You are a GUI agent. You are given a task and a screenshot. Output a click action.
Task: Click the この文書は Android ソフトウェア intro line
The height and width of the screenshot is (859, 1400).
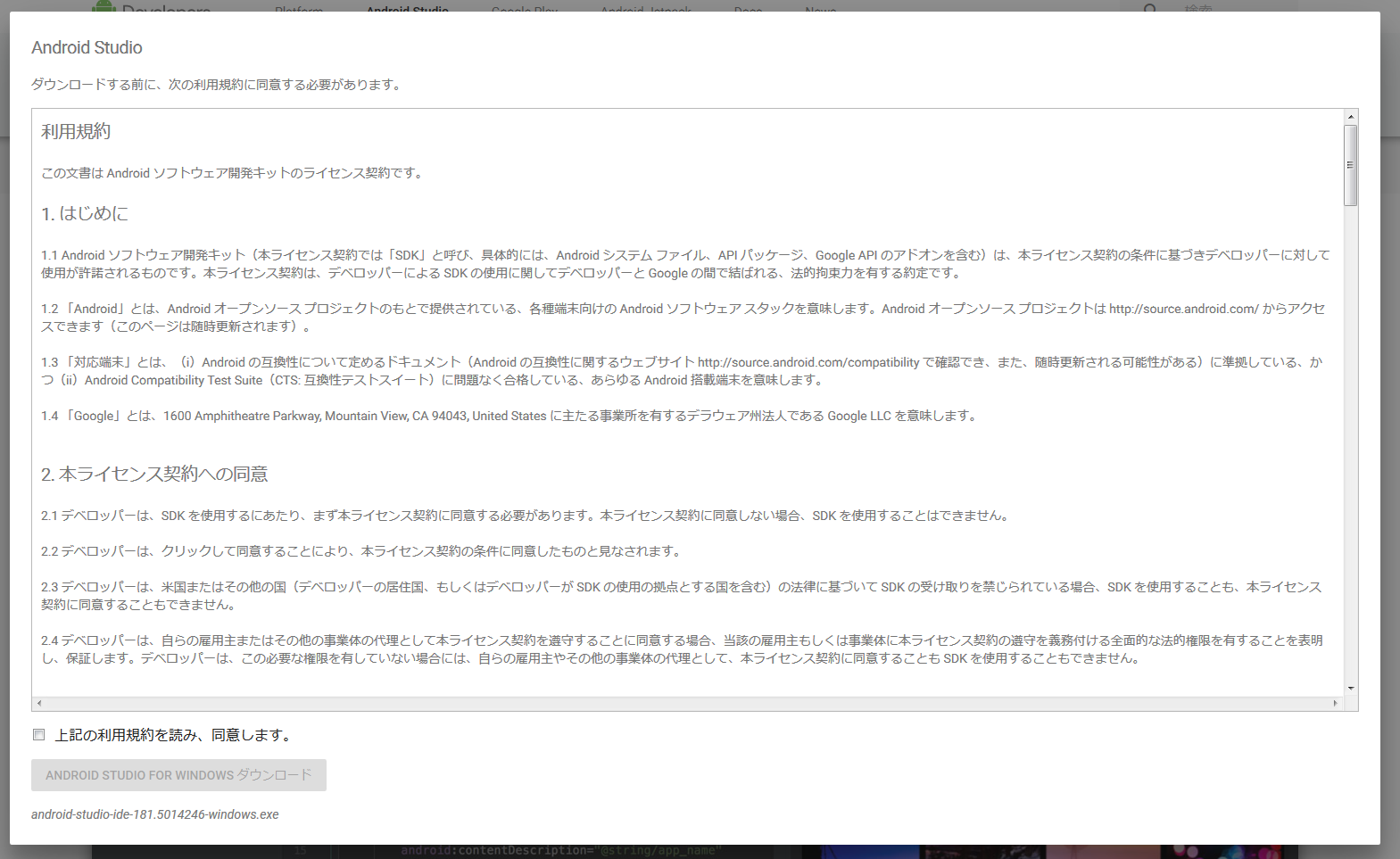[x=233, y=173]
